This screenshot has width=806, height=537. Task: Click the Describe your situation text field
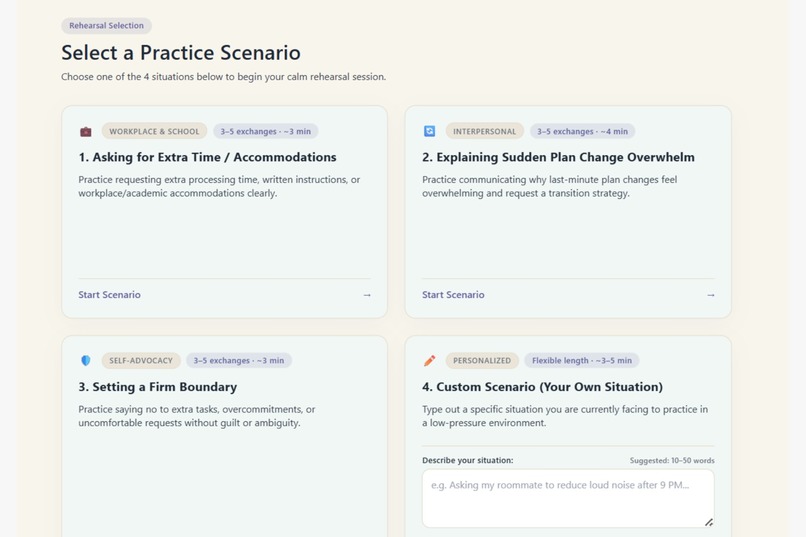click(568, 498)
